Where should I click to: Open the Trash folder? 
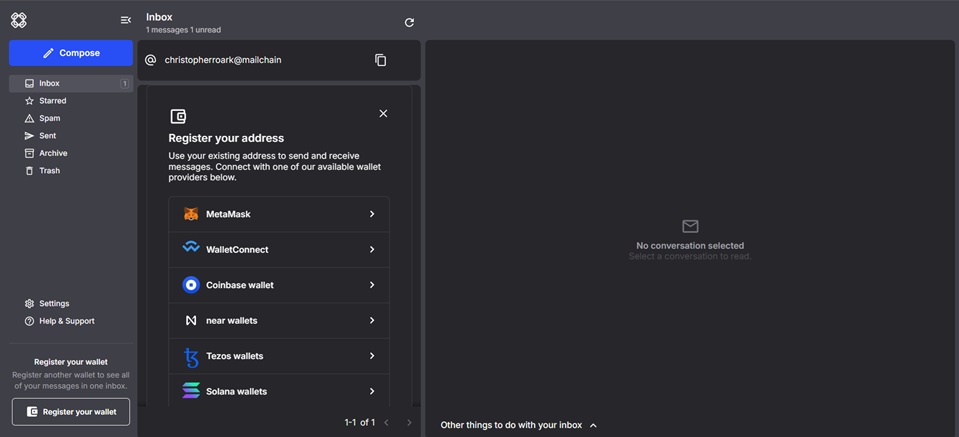[49, 171]
